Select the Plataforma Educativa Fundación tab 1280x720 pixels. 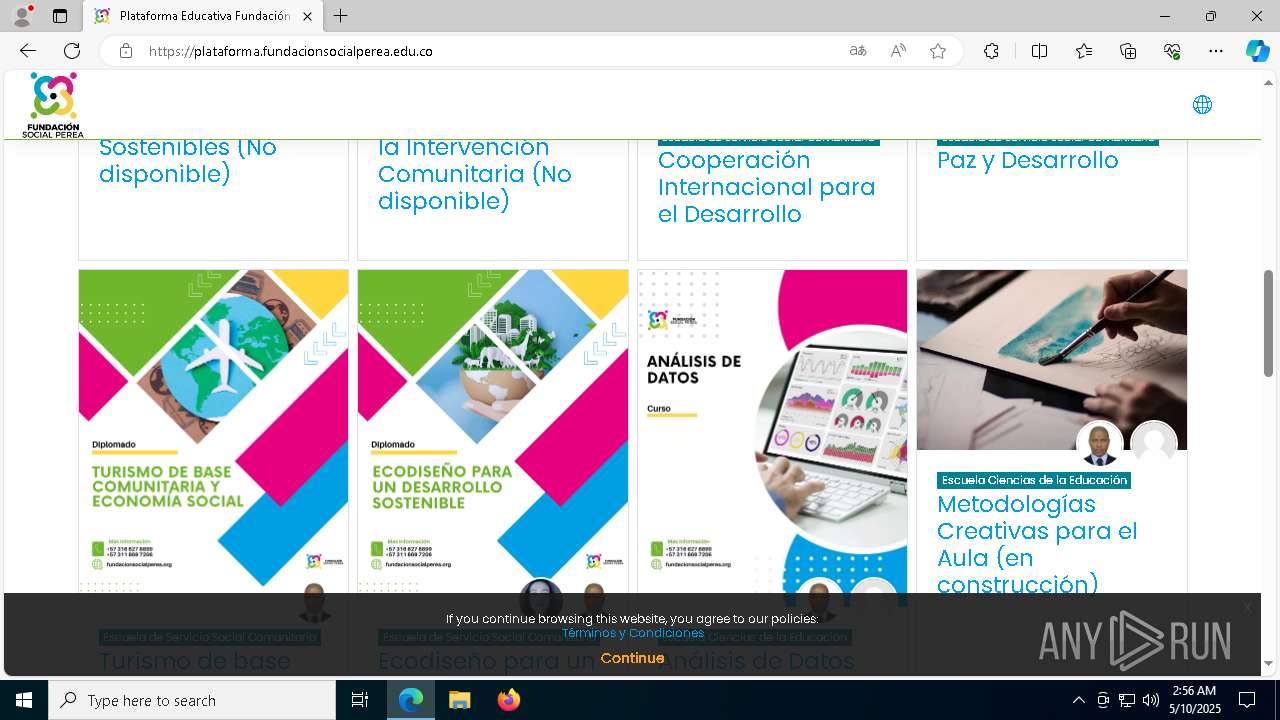[x=203, y=16]
